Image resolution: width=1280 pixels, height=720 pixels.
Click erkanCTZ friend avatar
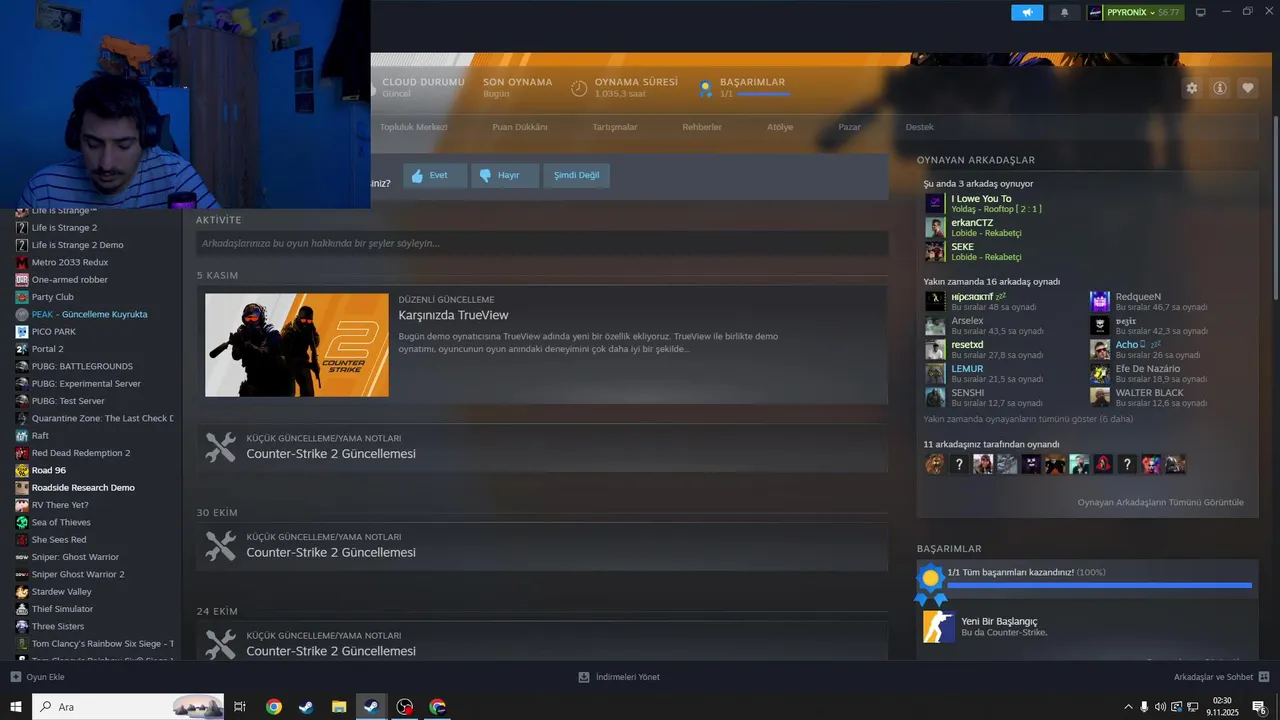[x=935, y=228]
